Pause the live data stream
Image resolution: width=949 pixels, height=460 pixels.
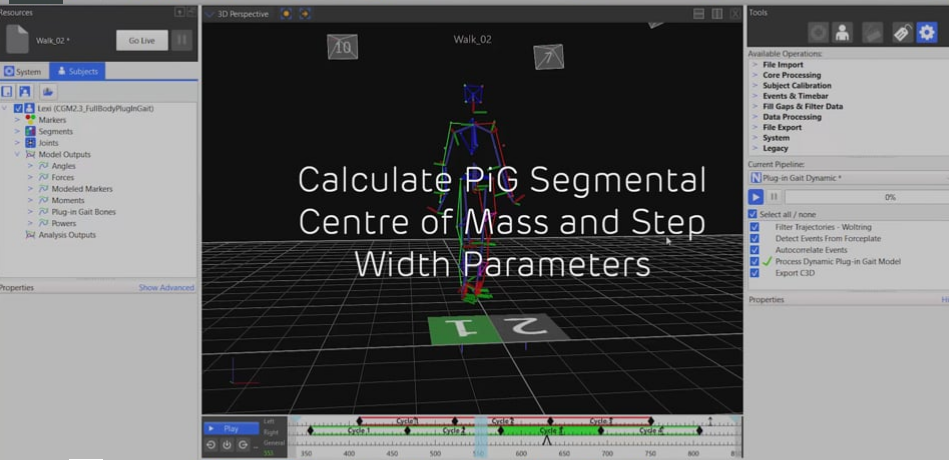point(182,40)
